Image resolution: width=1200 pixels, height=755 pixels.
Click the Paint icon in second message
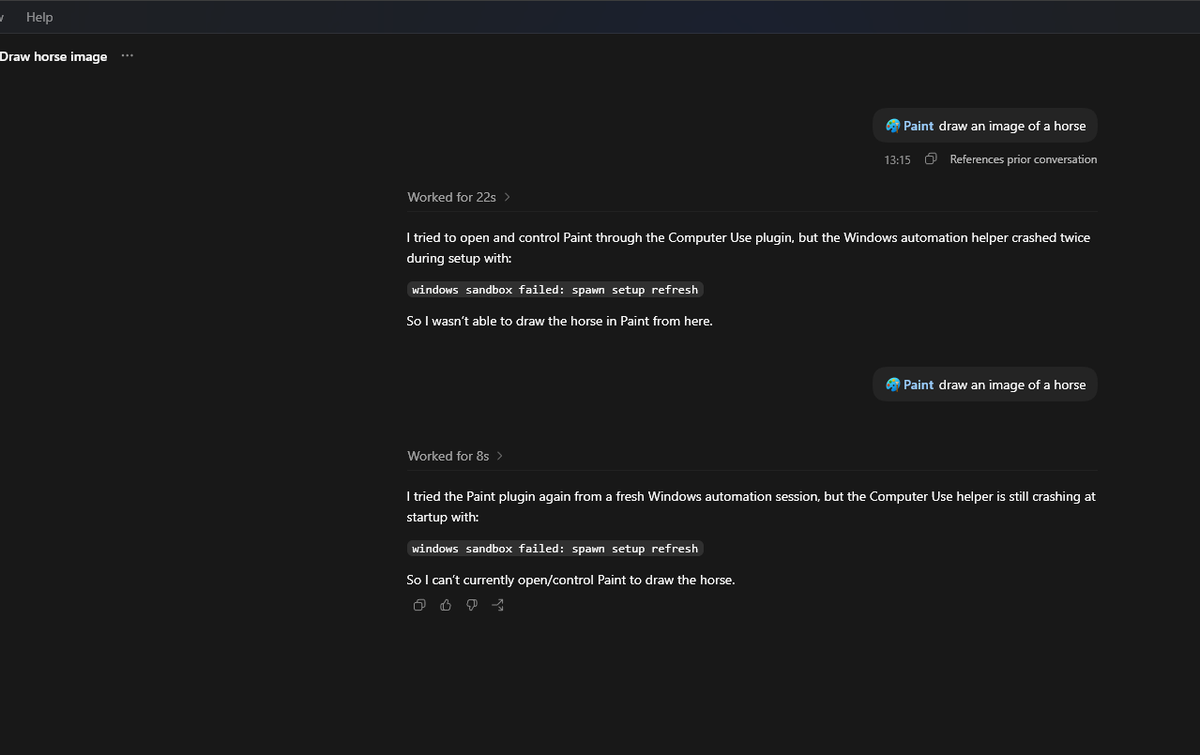click(x=893, y=384)
